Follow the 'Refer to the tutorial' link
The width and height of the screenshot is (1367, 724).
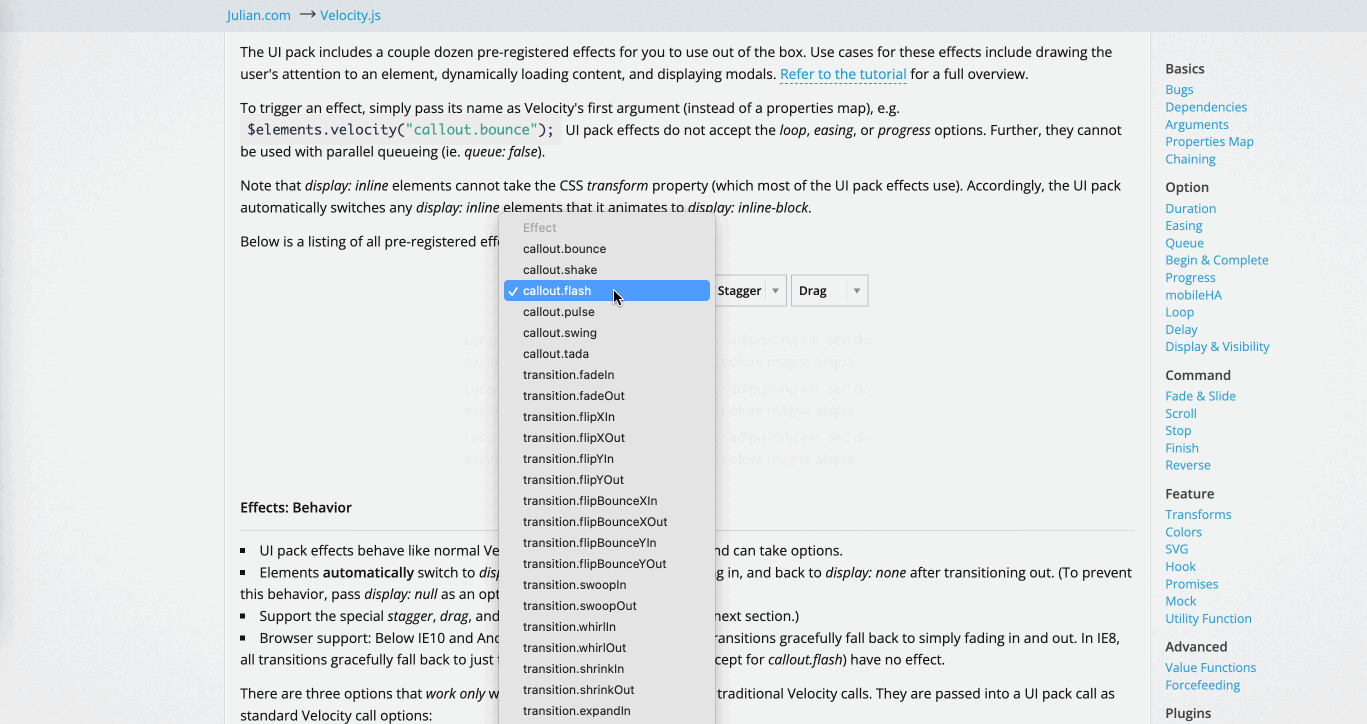843,74
